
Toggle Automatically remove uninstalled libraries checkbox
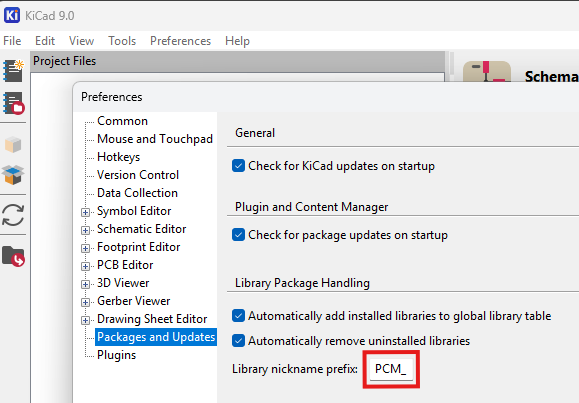pyautogui.click(x=238, y=341)
